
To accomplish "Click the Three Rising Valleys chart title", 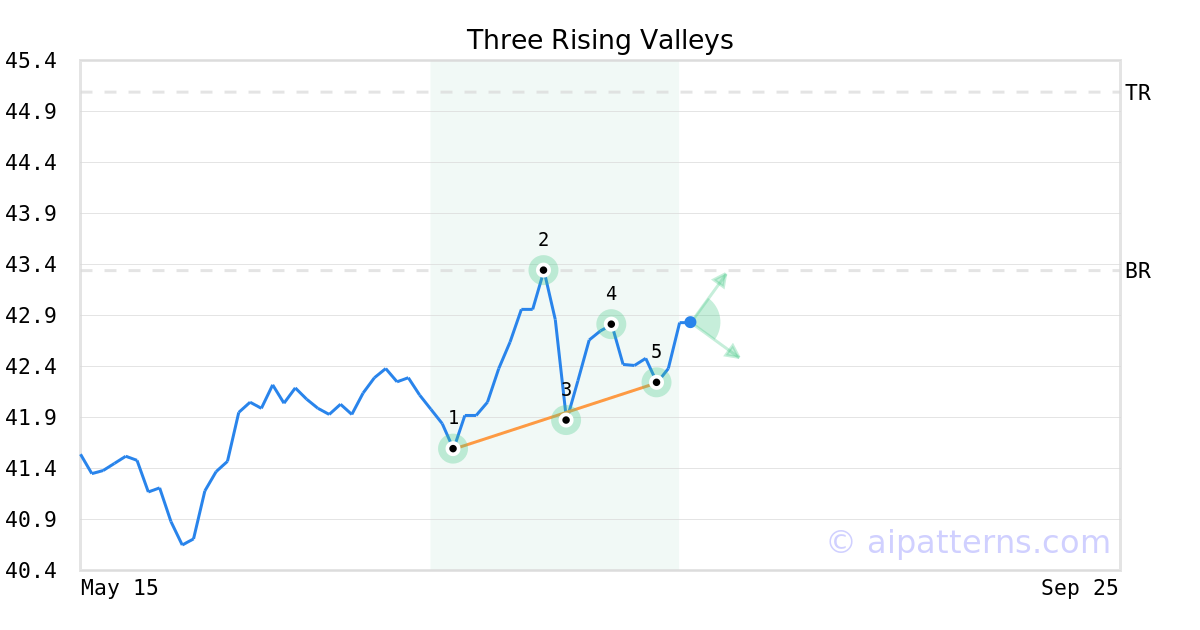I will coord(600,40).
